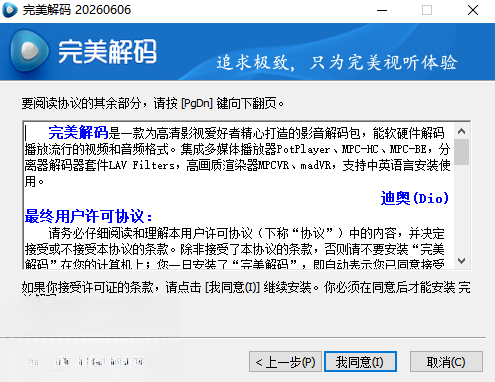Click the 完美解码 banner title
495x382 pixels.
tap(107, 51)
